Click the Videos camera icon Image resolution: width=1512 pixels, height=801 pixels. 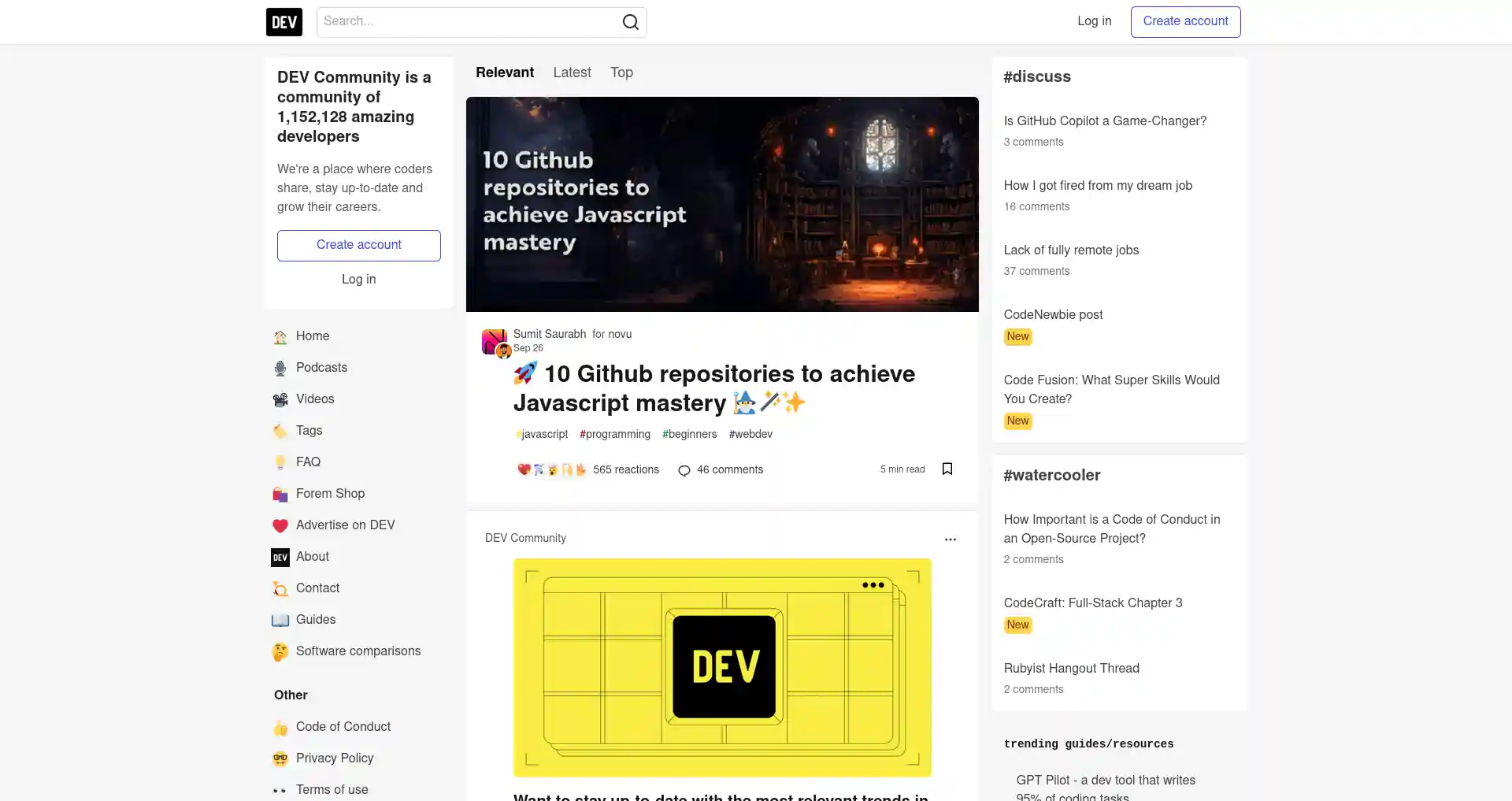click(x=280, y=400)
